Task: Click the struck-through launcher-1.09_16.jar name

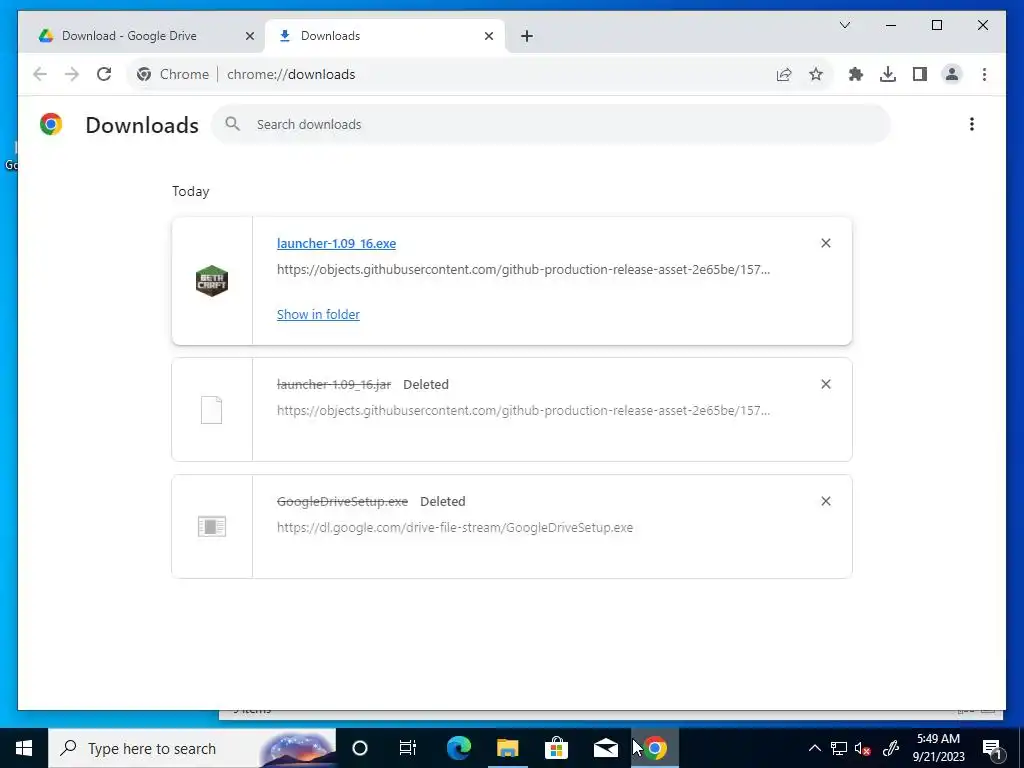Action: click(x=334, y=385)
